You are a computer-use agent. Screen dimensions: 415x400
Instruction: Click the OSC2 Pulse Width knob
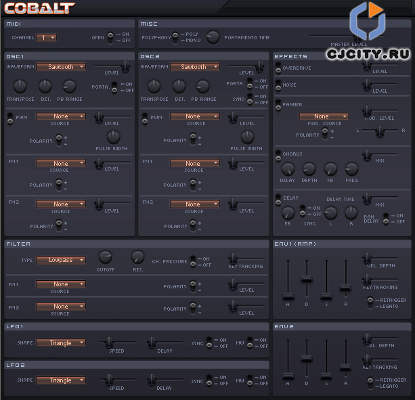(247, 137)
